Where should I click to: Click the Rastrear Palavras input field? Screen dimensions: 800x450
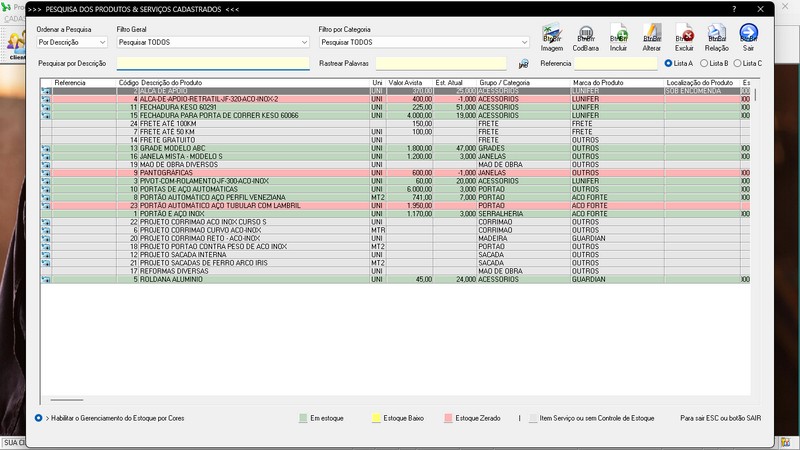click(441, 63)
